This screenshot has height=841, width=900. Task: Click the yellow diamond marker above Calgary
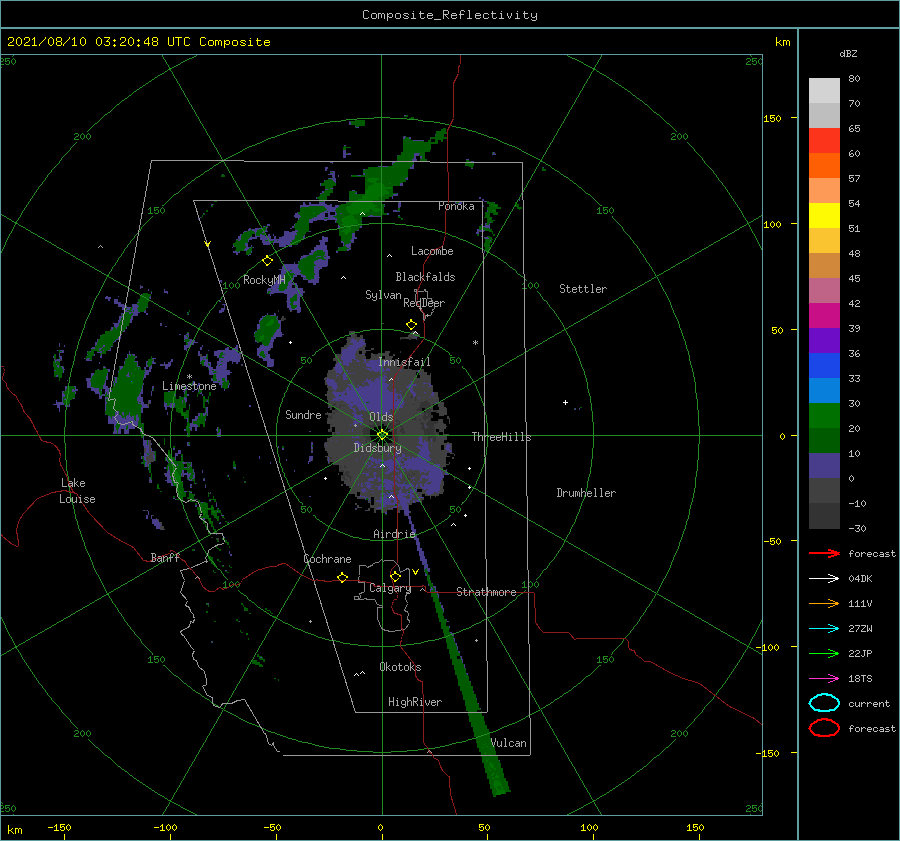395,576
